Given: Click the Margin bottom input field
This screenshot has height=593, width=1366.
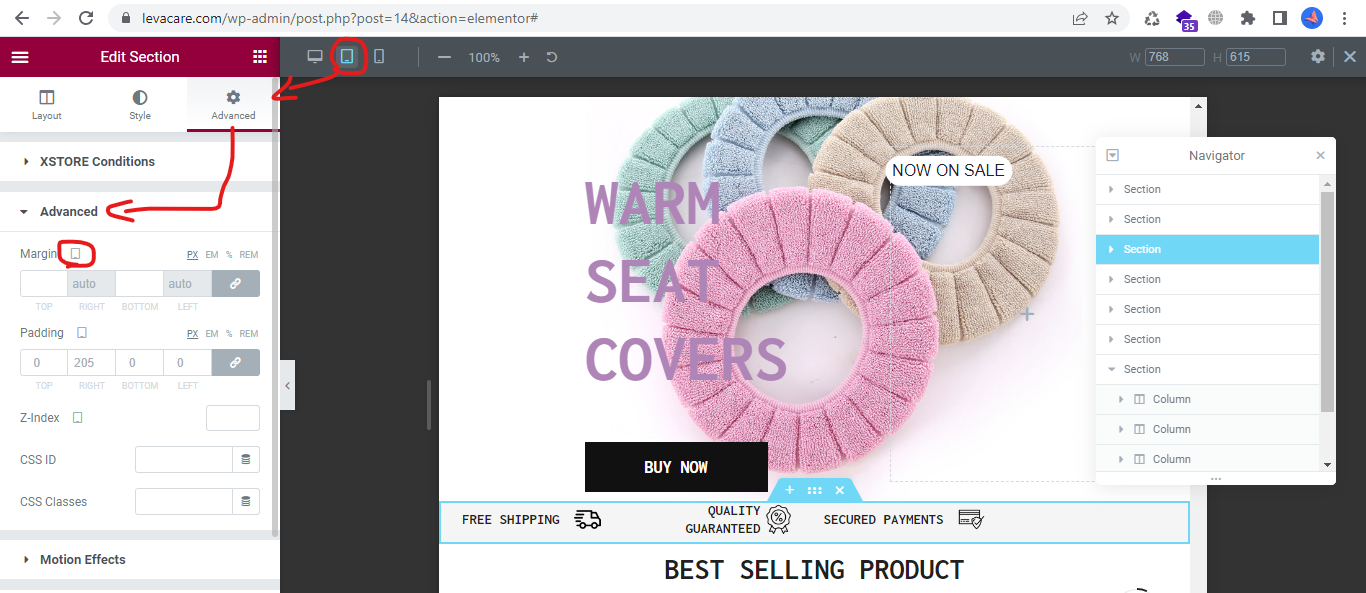Looking at the screenshot, I should 140,284.
